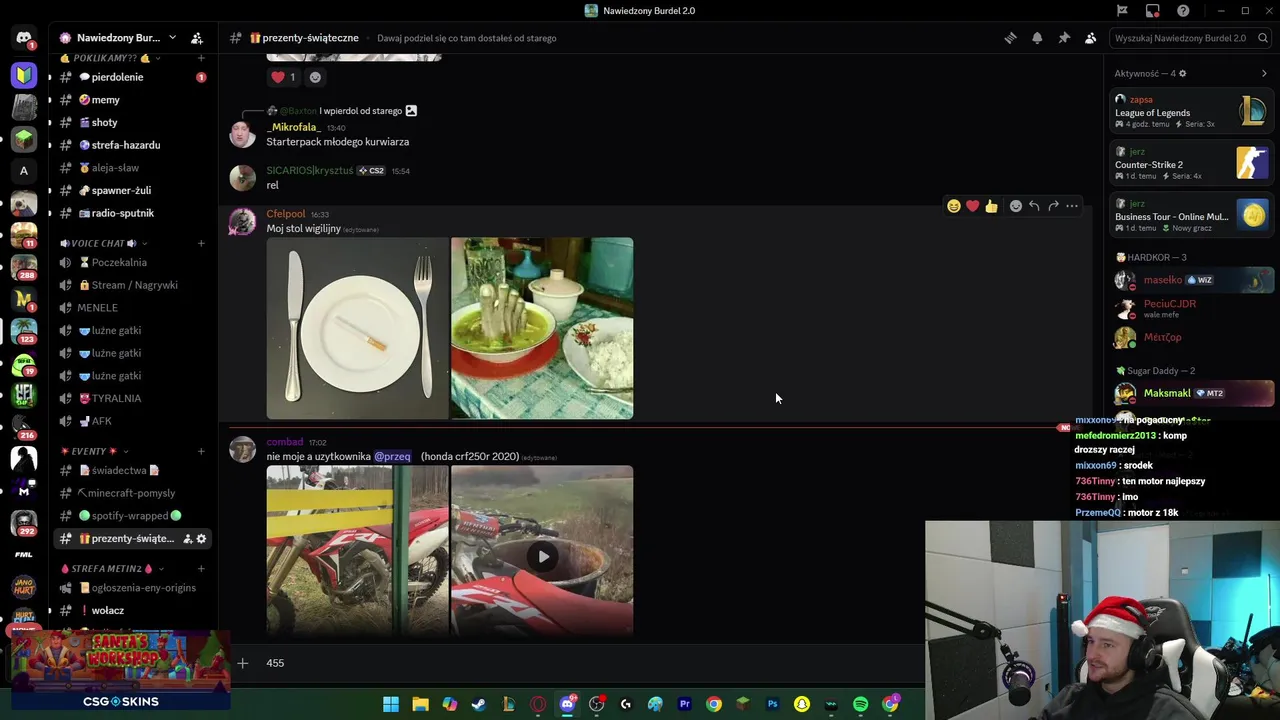
Task: Open the świadectwa channel
Action: (x=132, y=470)
